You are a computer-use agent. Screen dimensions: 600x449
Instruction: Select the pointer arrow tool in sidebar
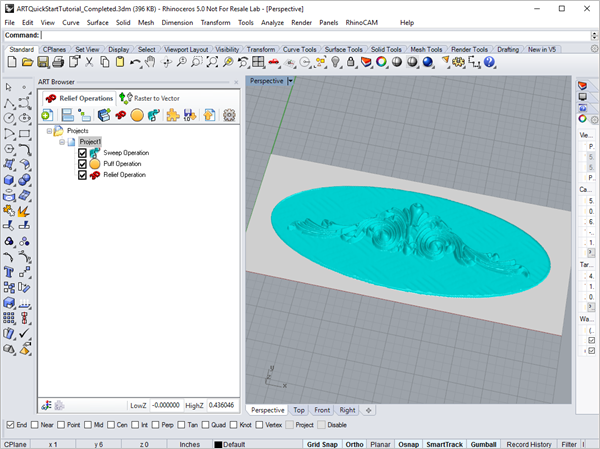pyautogui.click(x=8, y=87)
